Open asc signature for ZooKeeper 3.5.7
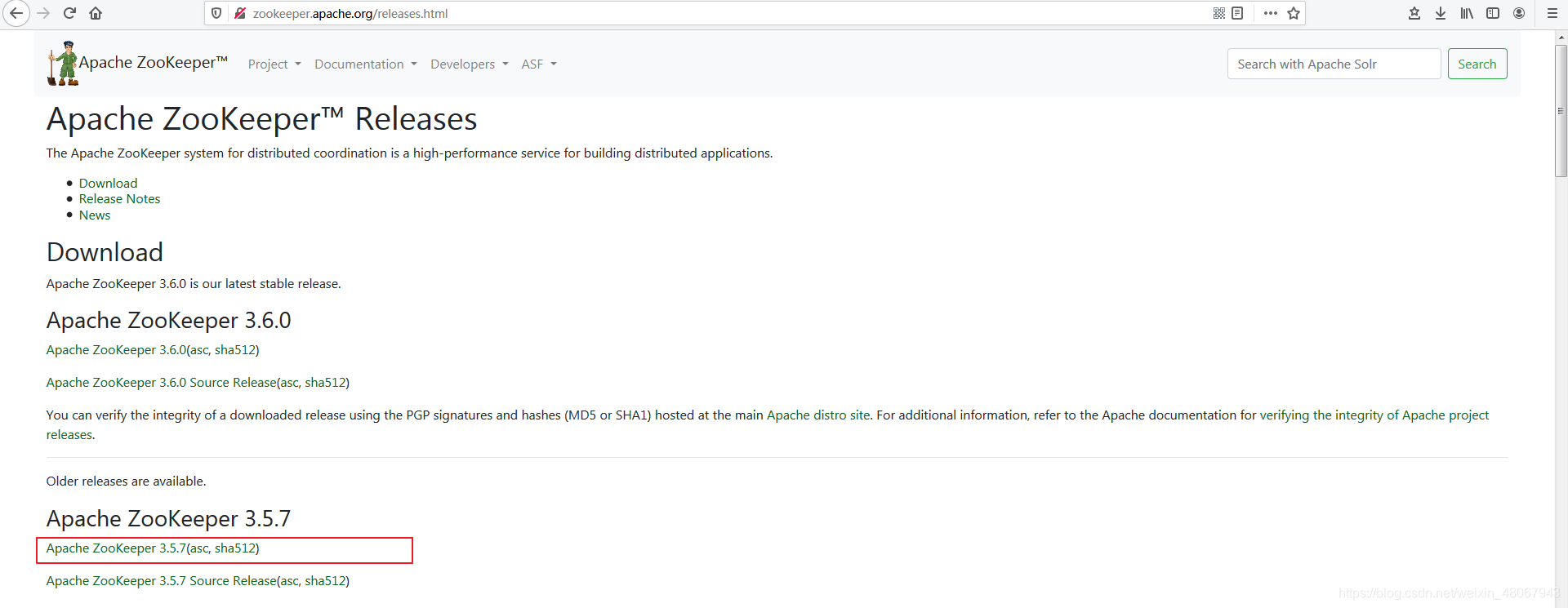The image size is (1568, 608). click(200, 548)
